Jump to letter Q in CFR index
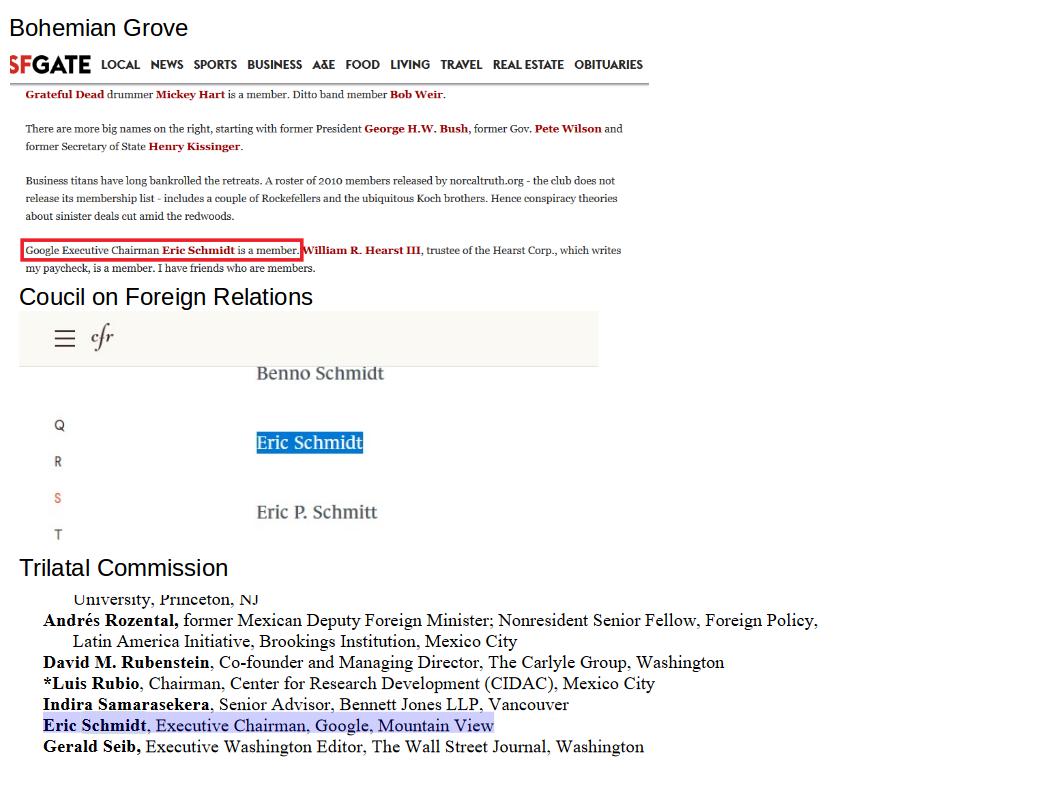The height and width of the screenshot is (794, 1058). [x=59, y=426]
